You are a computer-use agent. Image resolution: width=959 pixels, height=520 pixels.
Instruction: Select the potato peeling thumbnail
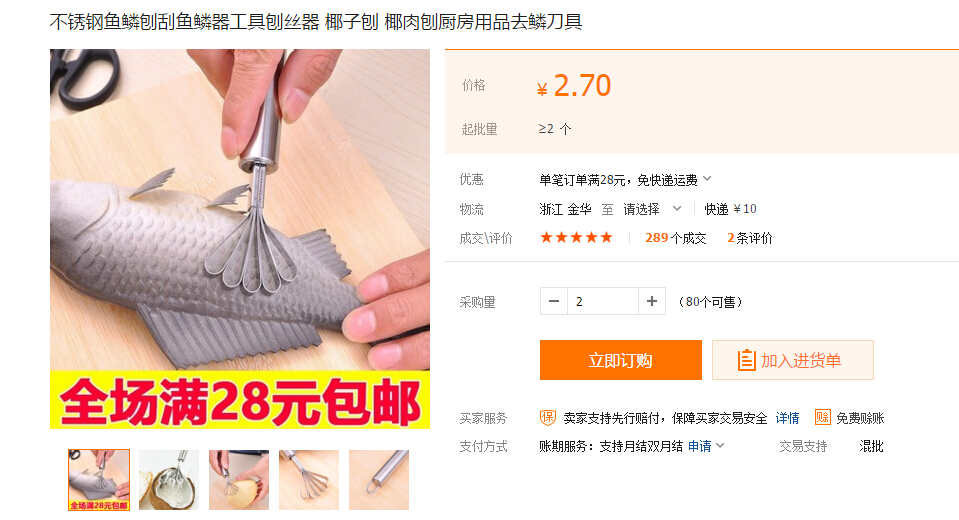coord(239,480)
